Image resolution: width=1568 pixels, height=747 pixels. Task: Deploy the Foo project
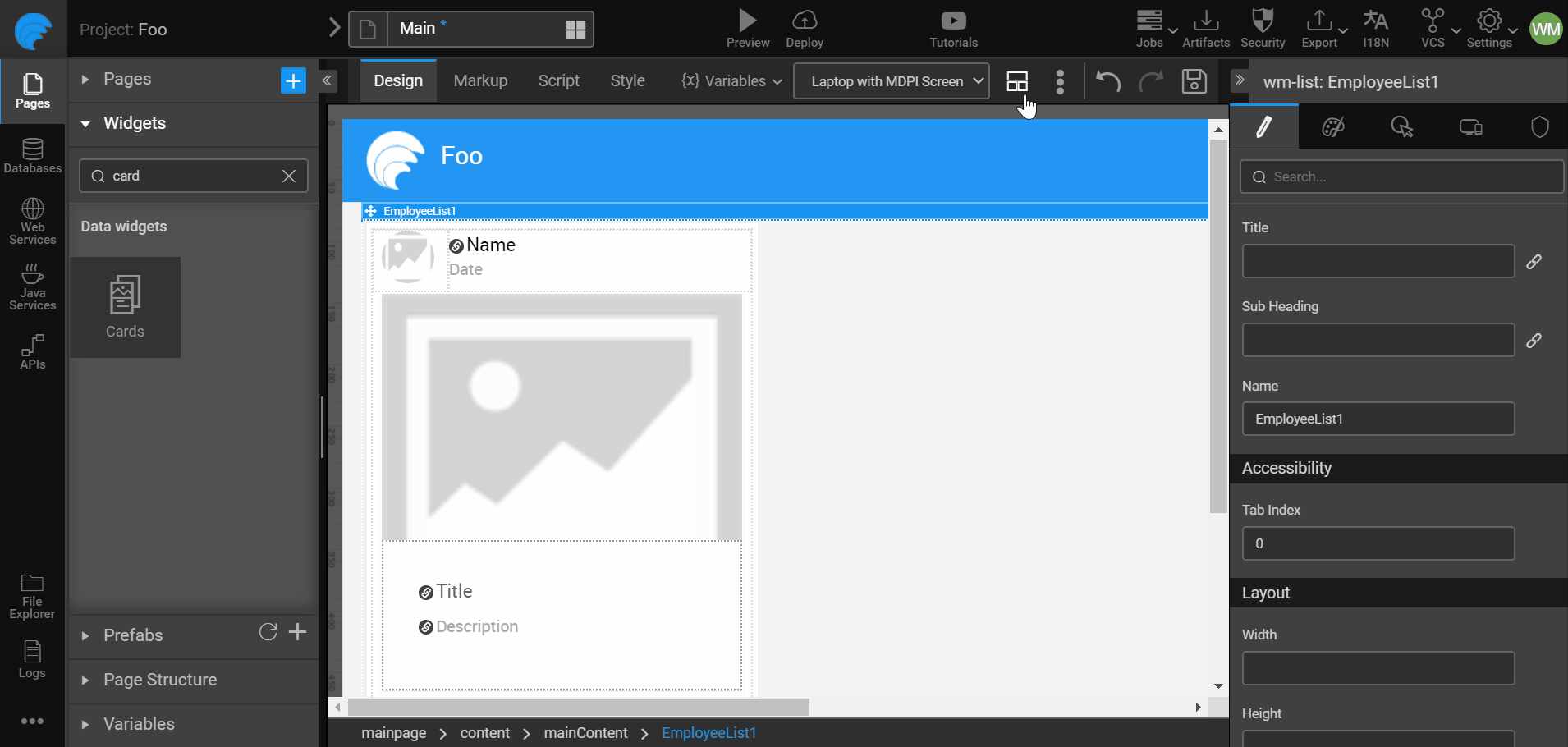coord(805,29)
